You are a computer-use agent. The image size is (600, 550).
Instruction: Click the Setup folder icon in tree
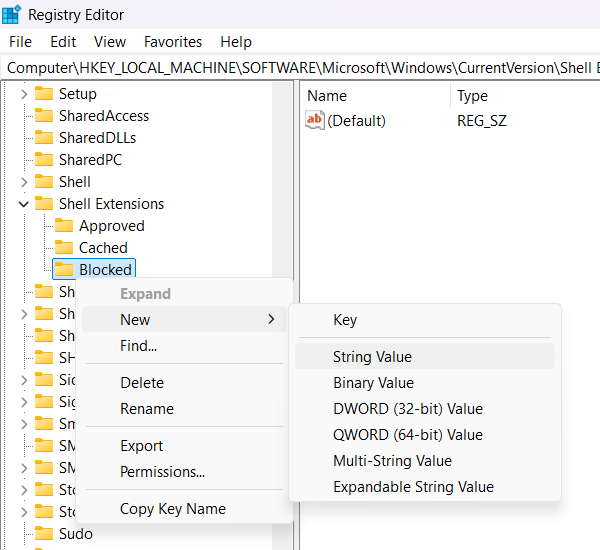[x=43, y=94]
